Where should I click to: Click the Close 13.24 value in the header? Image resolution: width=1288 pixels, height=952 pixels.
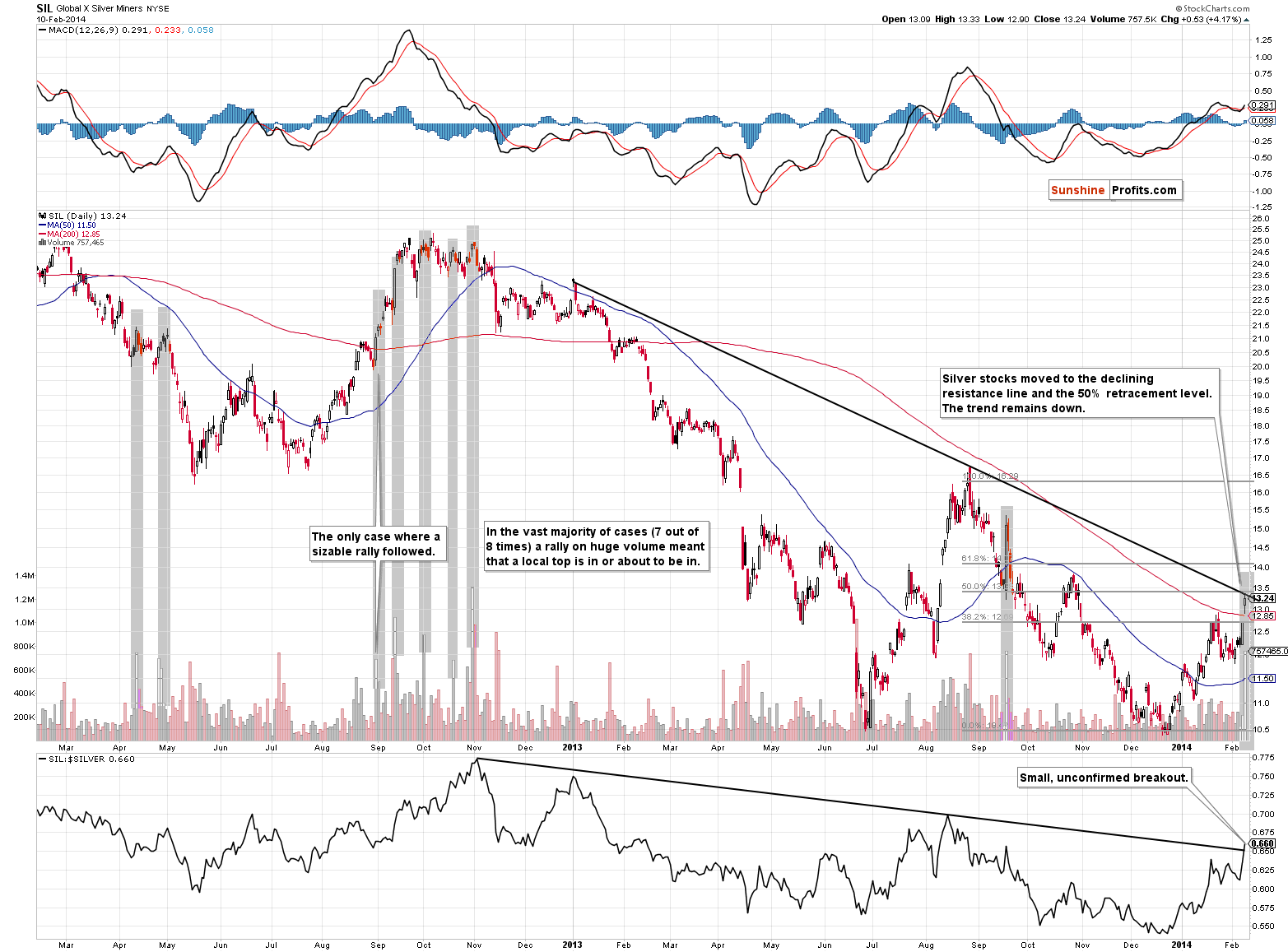pos(1060,19)
